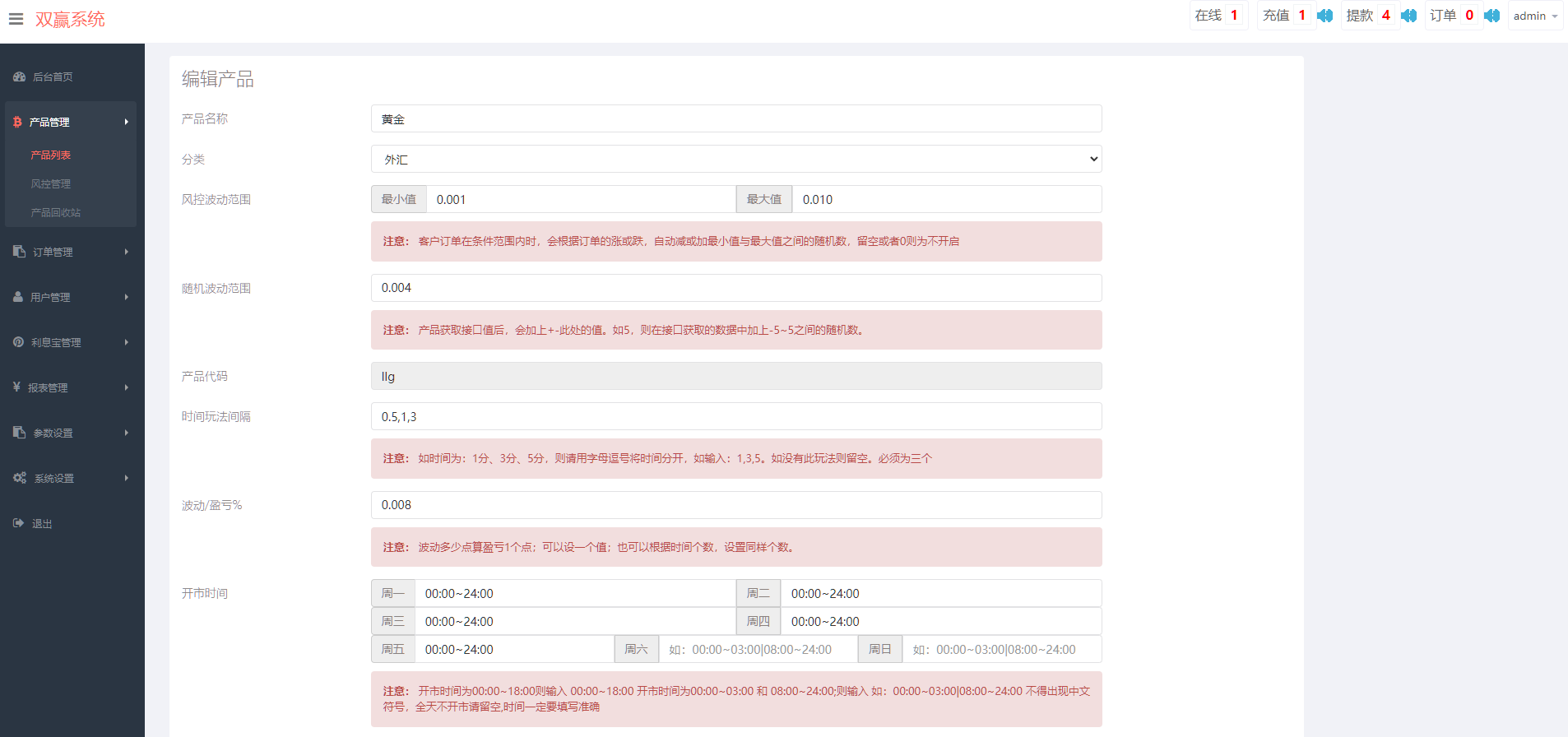Click the 在线 counter button
Viewport: 1568px width, 737px height.
1218,16
